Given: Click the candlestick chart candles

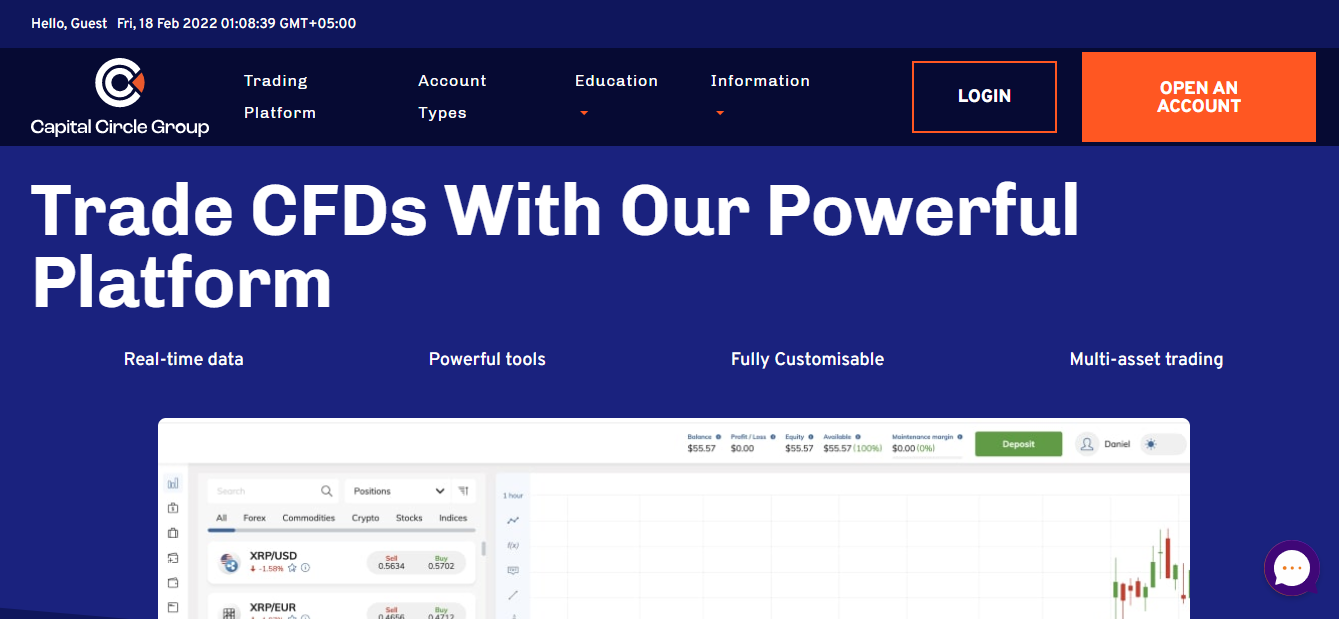Looking at the screenshot, I should pos(1151,572).
